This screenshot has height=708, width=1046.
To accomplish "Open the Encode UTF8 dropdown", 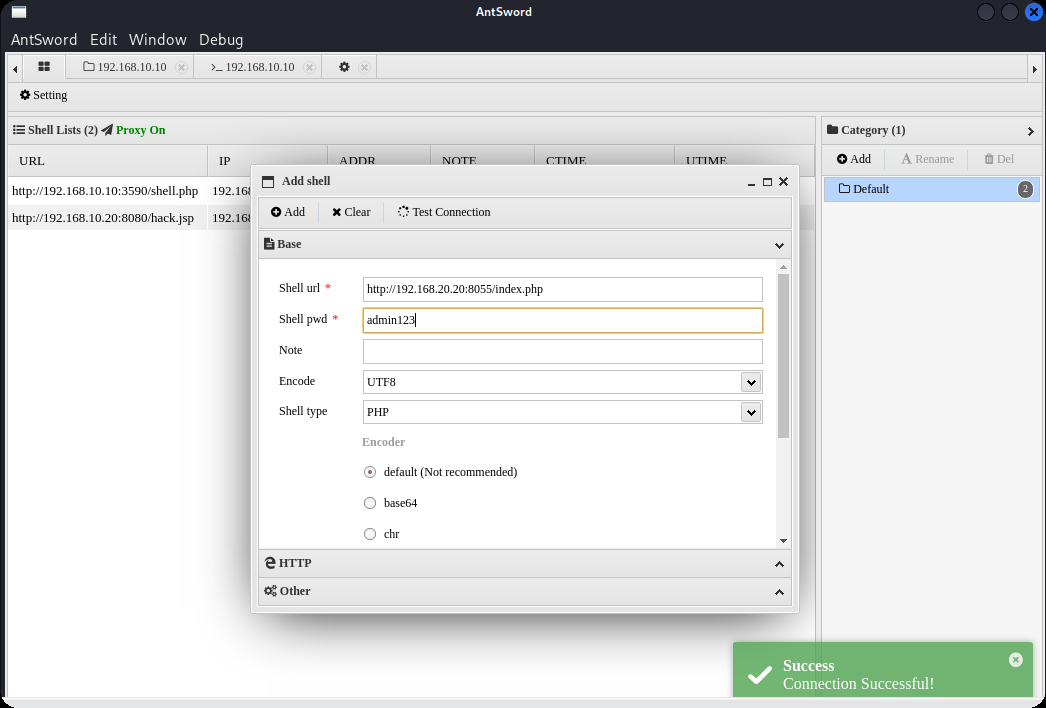I will [750, 382].
